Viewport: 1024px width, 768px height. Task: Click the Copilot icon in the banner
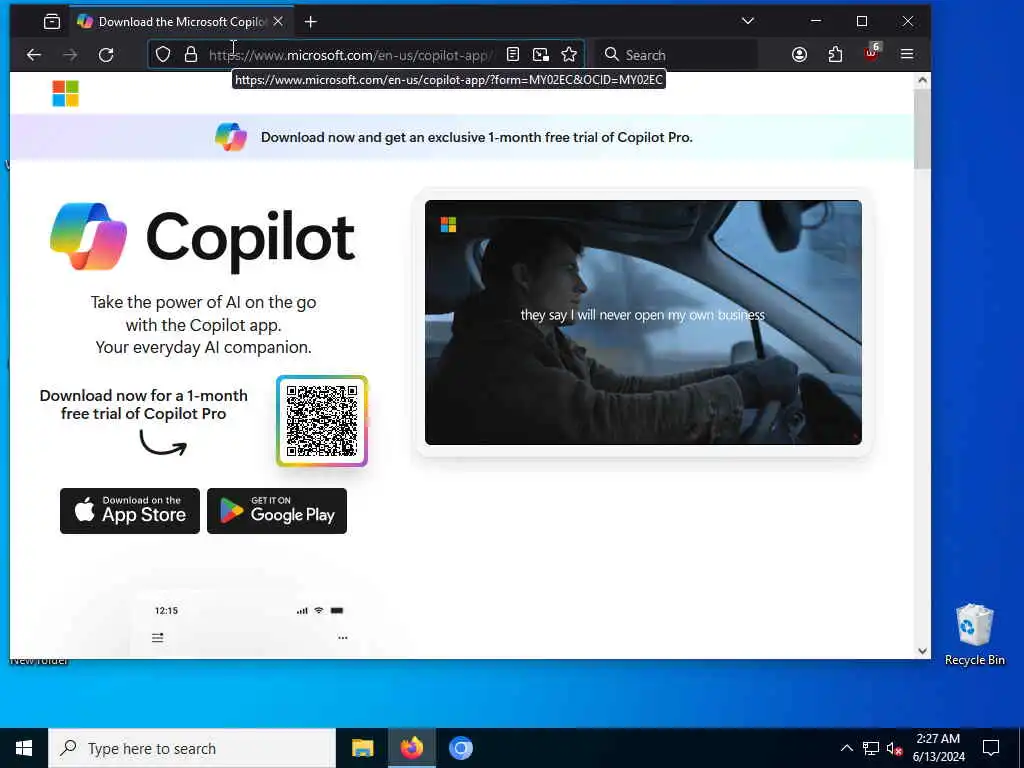pos(231,137)
